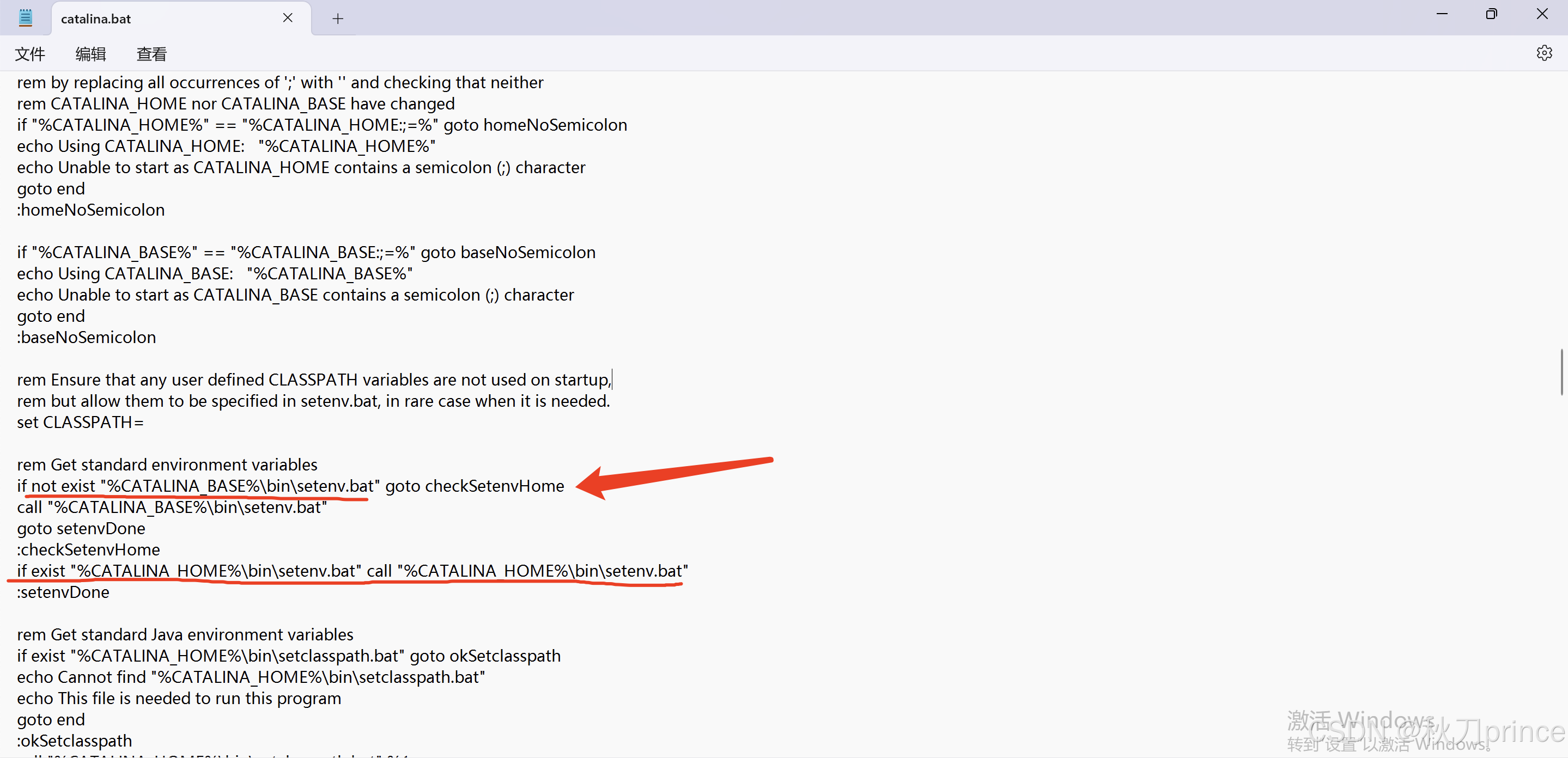Close the Notepad window

(x=1541, y=14)
